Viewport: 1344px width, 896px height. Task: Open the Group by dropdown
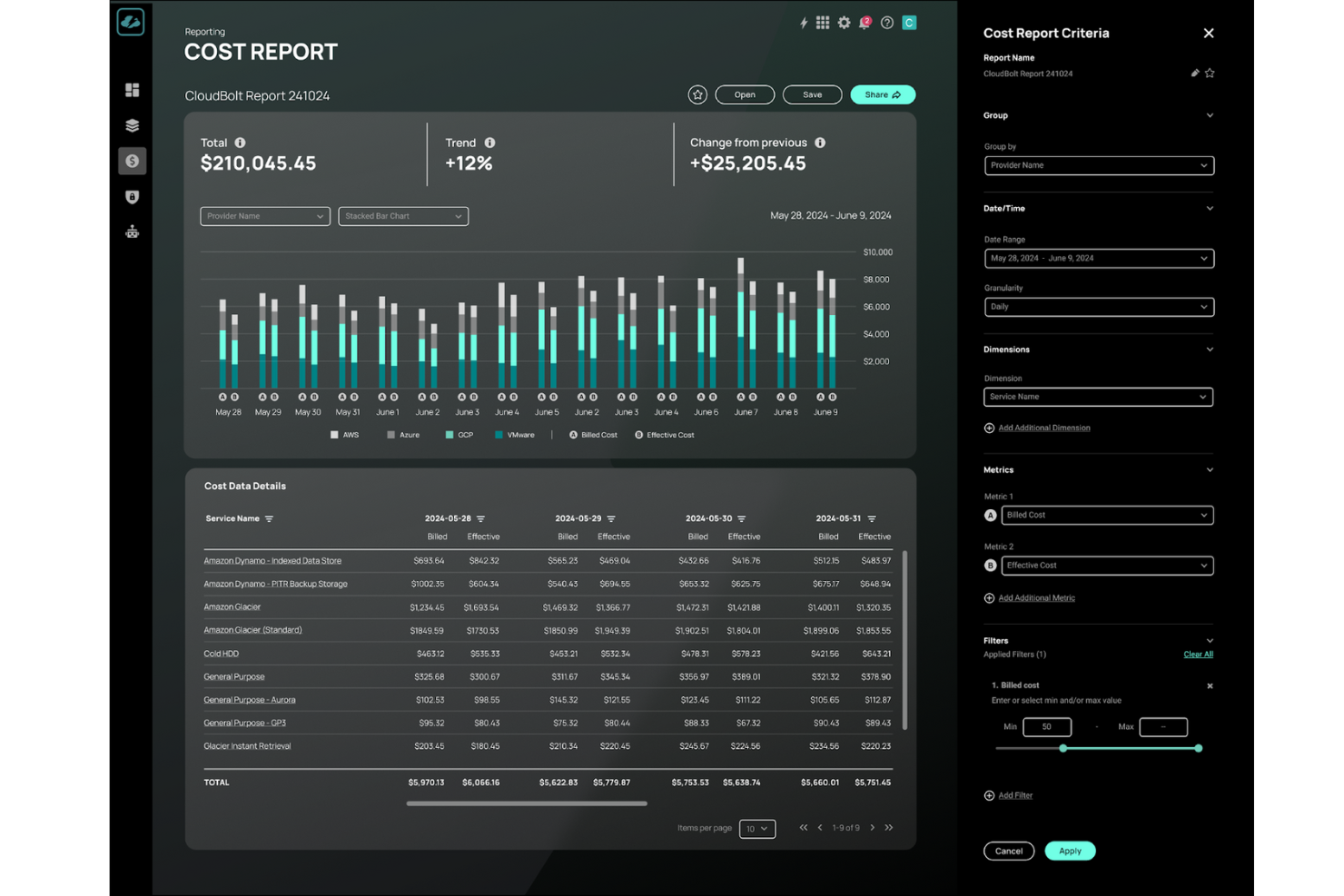tap(1099, 165)
